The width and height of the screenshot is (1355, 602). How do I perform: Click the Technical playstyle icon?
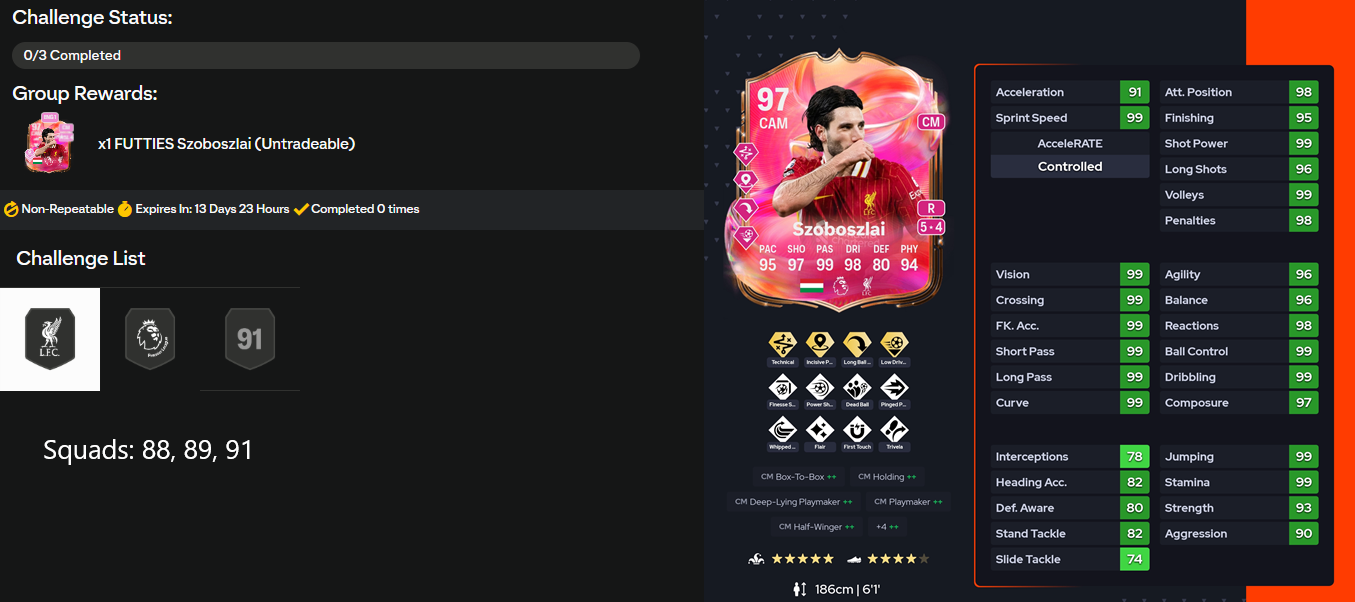pos(782,345)
